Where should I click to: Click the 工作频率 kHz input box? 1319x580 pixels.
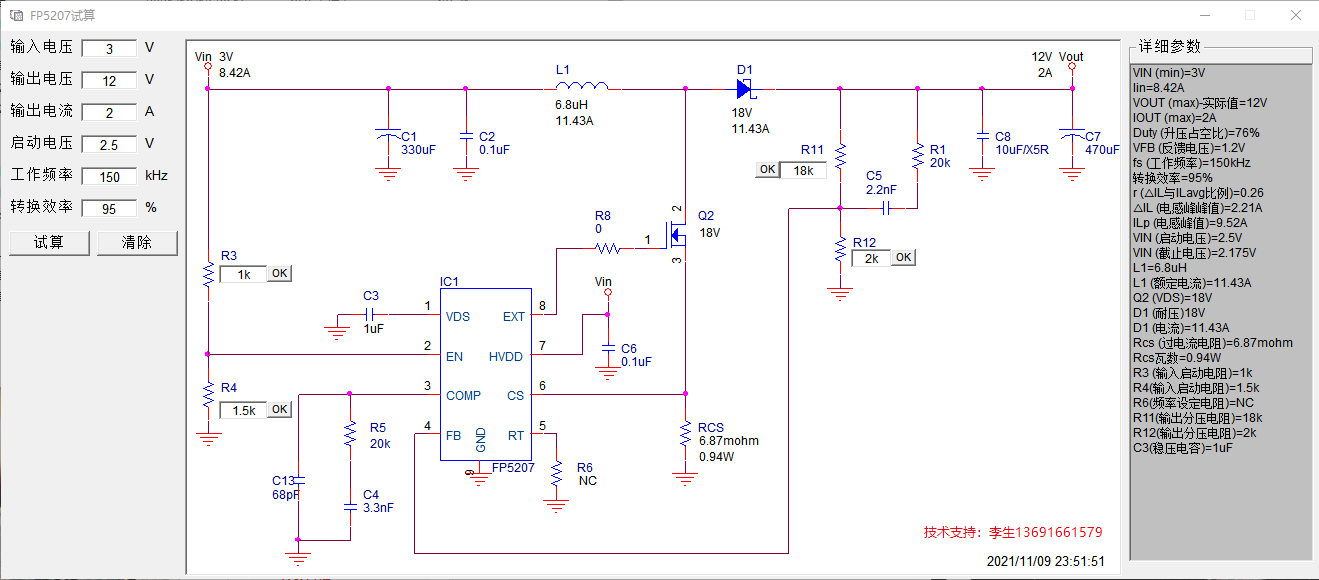coord(110,176)
